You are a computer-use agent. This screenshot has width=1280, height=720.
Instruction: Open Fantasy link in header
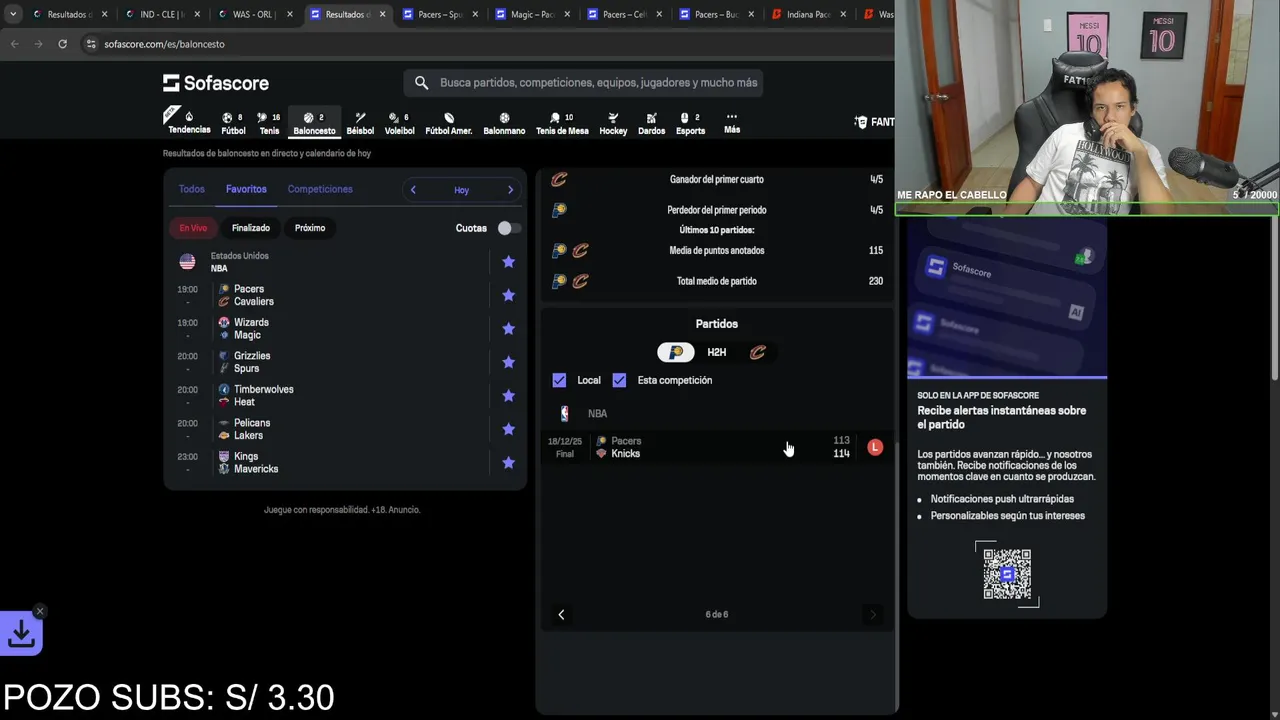pos(875,122)
